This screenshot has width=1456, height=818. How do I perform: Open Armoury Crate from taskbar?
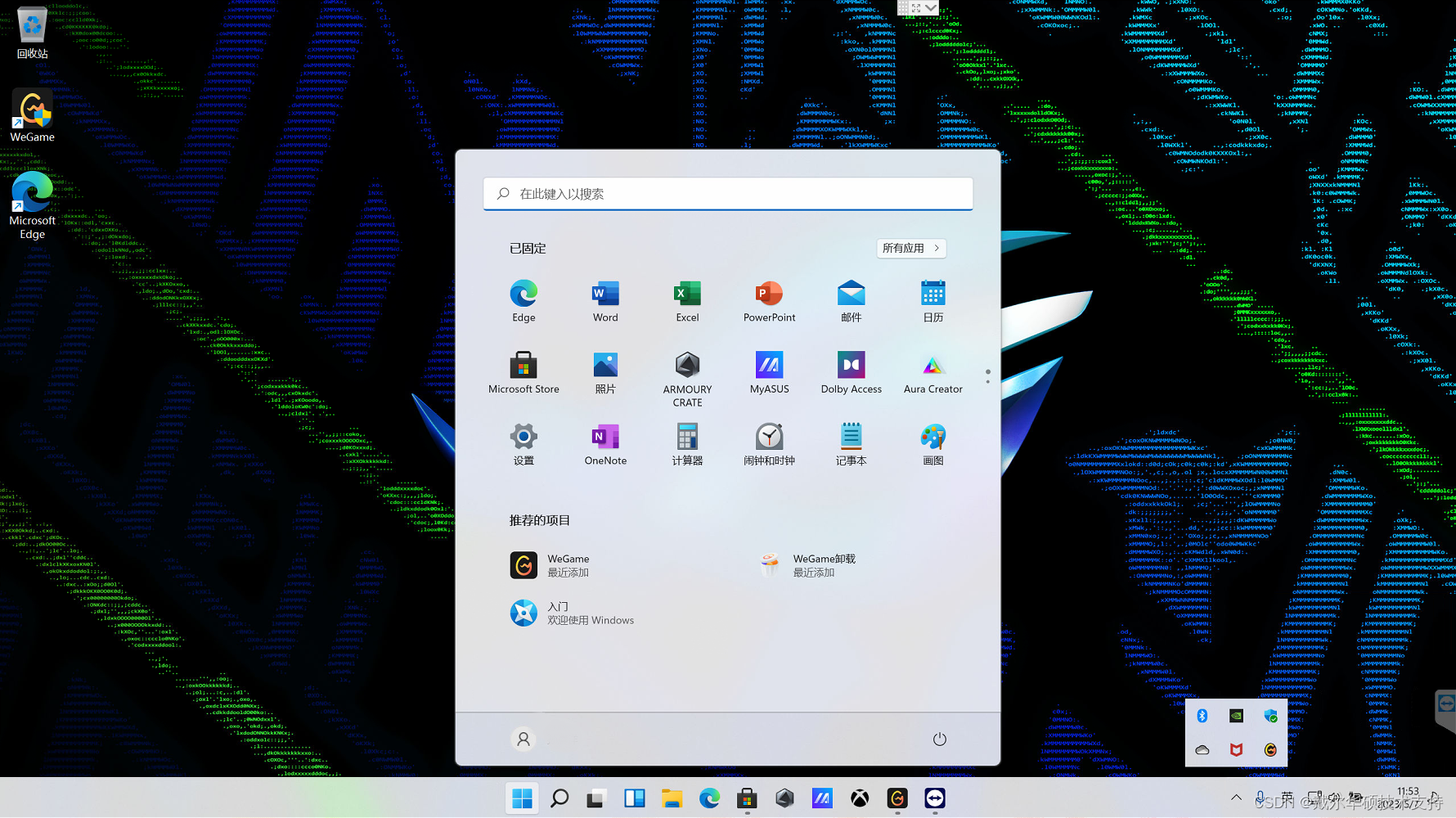click(784, 798)
